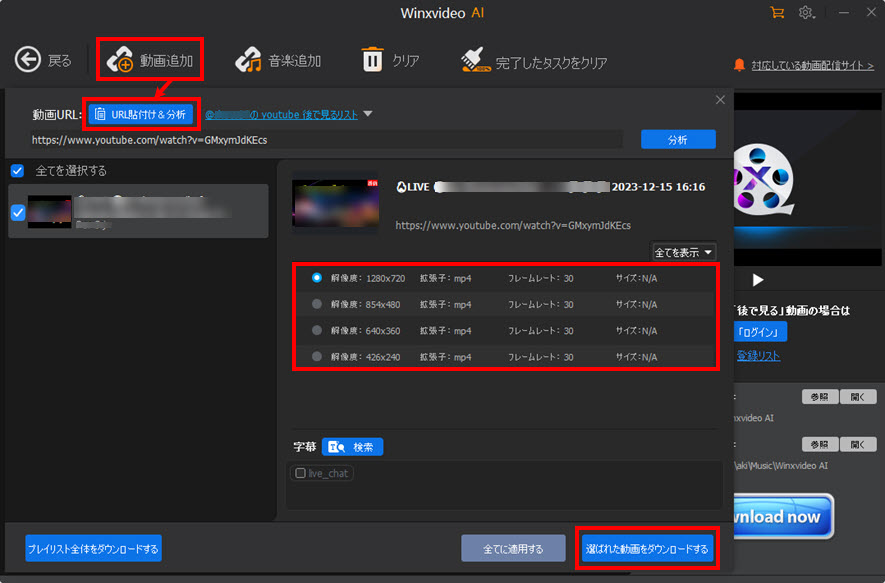The width and height of the screenshot is (885, 583).
Task: Click プレイリスト全体をダウンロードする button
Action: 94,548
